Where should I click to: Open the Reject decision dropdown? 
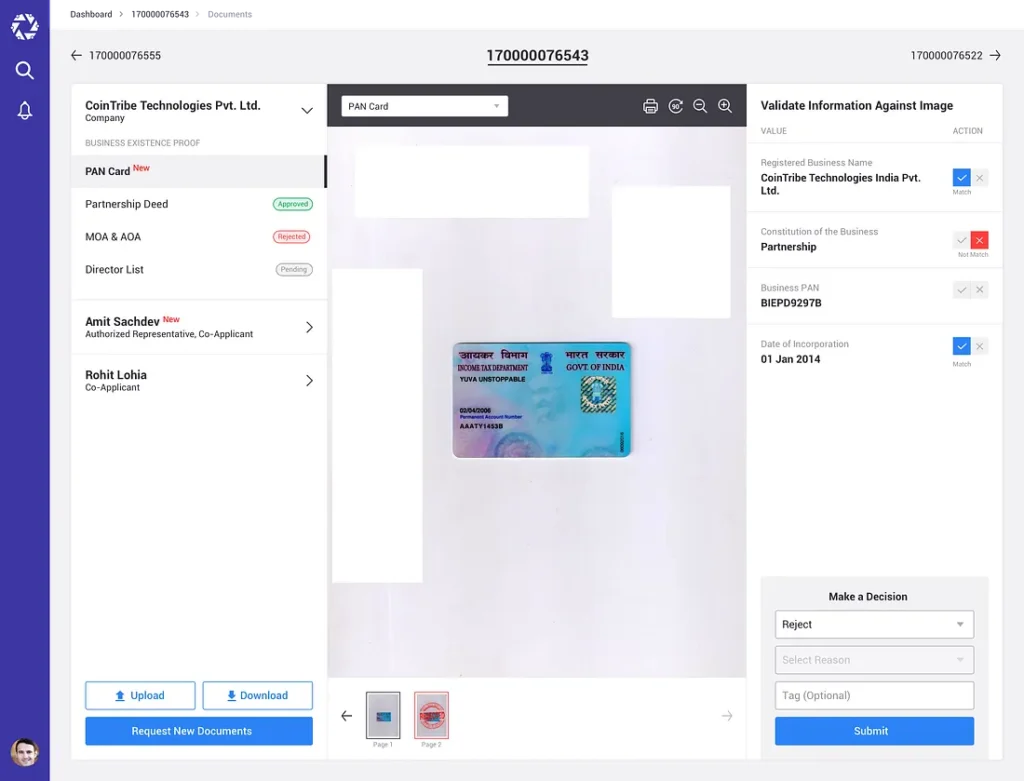tap(873, 624)
